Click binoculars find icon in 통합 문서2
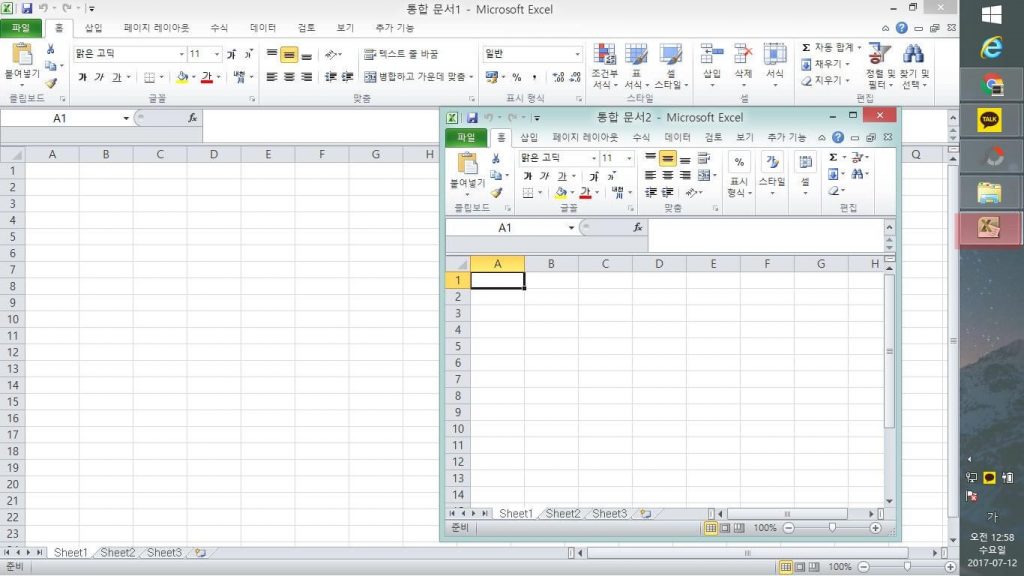 point(857,174)
